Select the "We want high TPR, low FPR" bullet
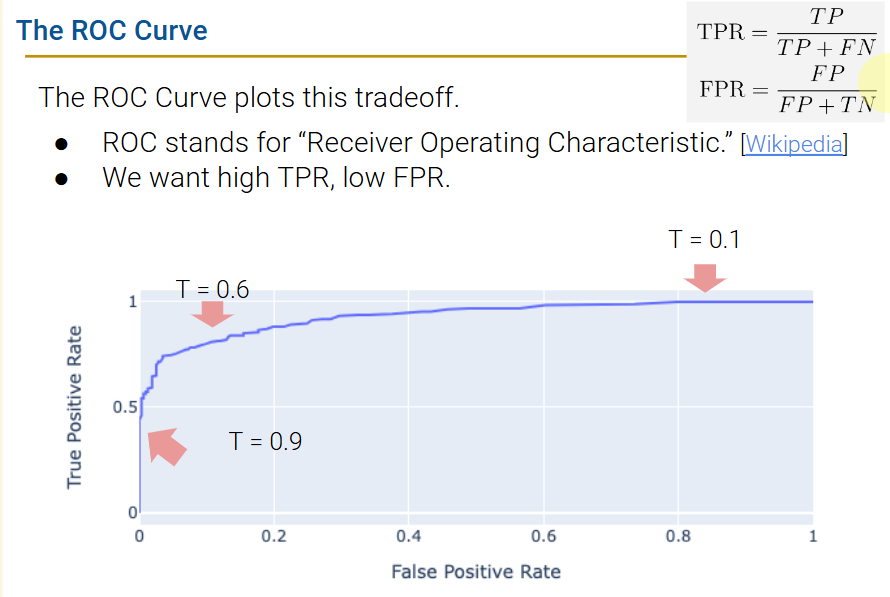890x597 pixels. [276, 178]
